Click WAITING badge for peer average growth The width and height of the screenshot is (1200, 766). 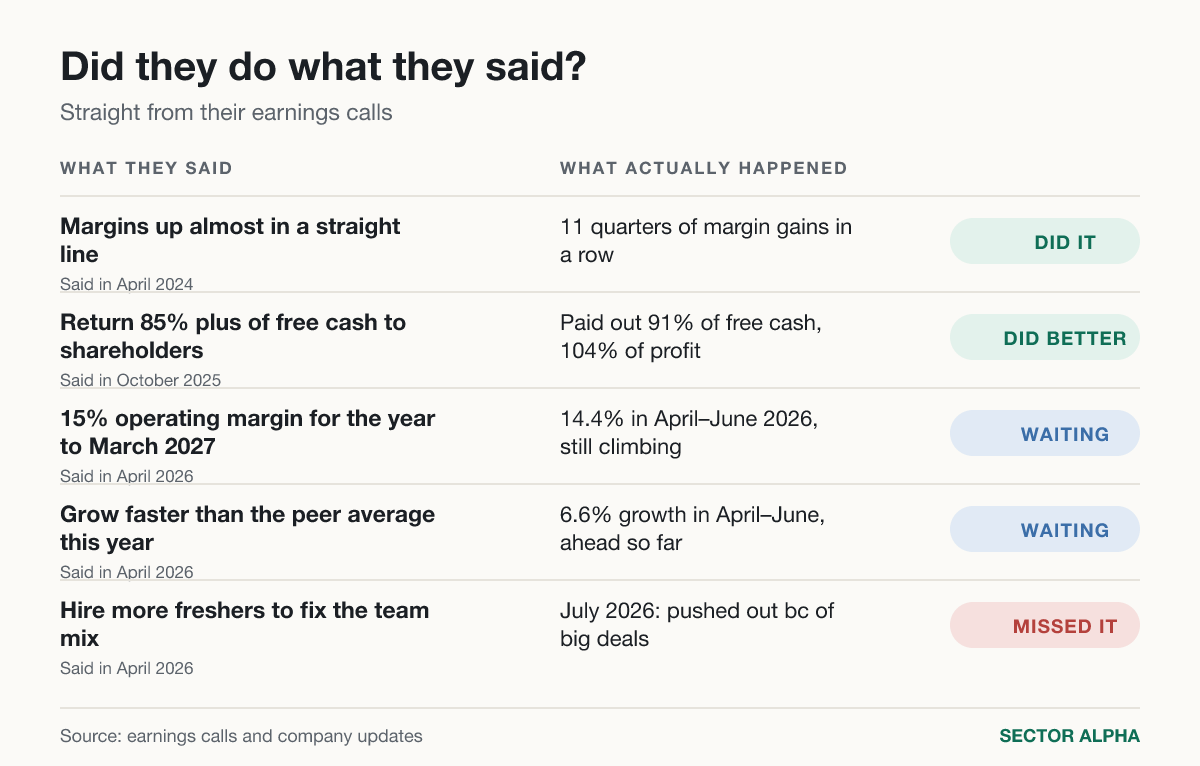[x=1045, y=529]
